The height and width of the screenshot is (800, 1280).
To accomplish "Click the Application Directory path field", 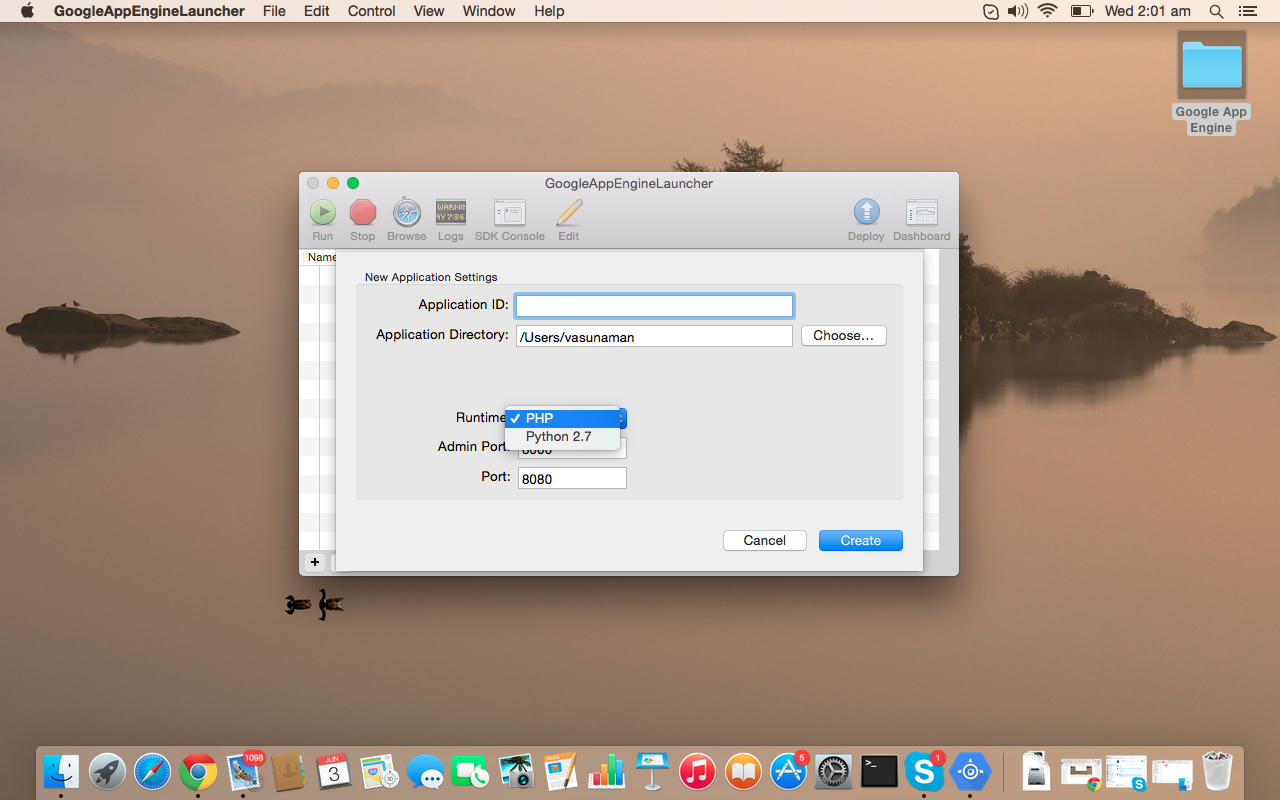I will coord(654,337).
